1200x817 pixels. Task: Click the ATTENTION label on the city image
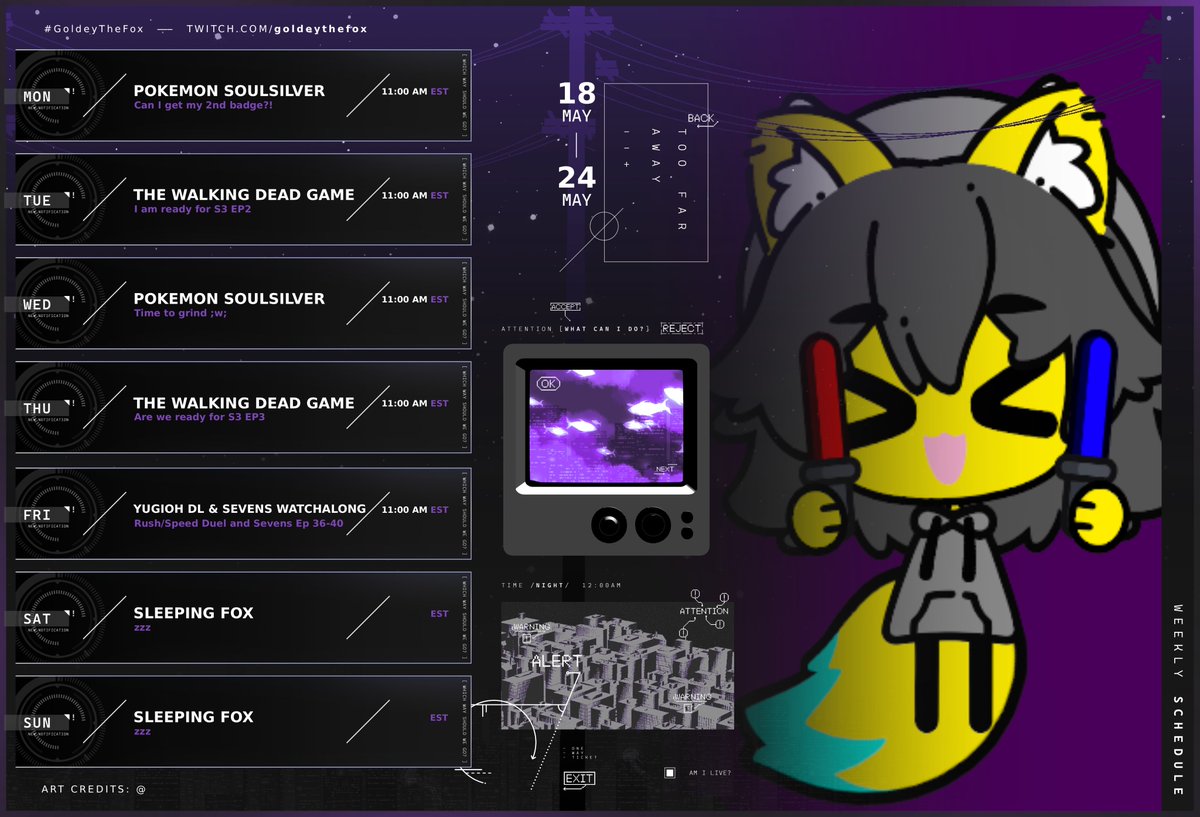click(704, 611)
